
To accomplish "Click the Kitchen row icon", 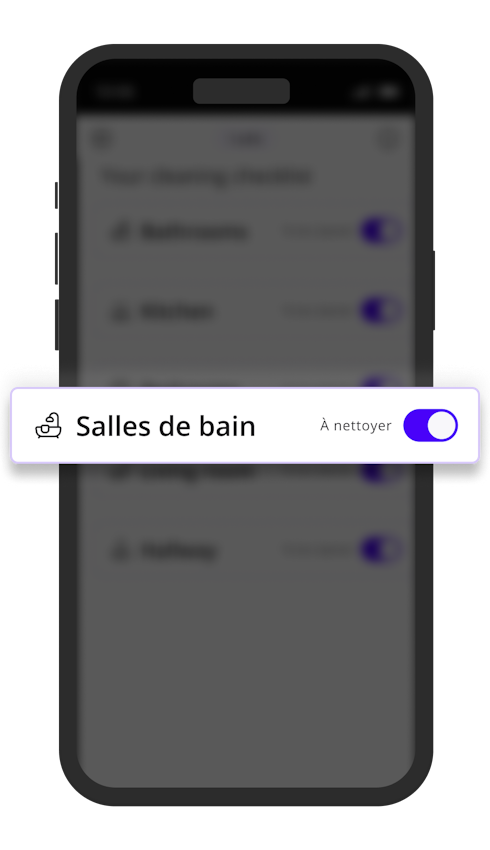I will 120,312.
